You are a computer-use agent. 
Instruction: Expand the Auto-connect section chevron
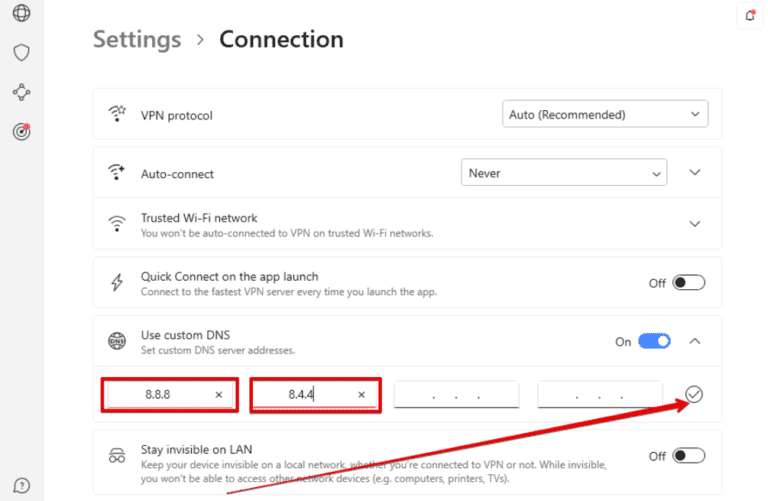point(696,173)
